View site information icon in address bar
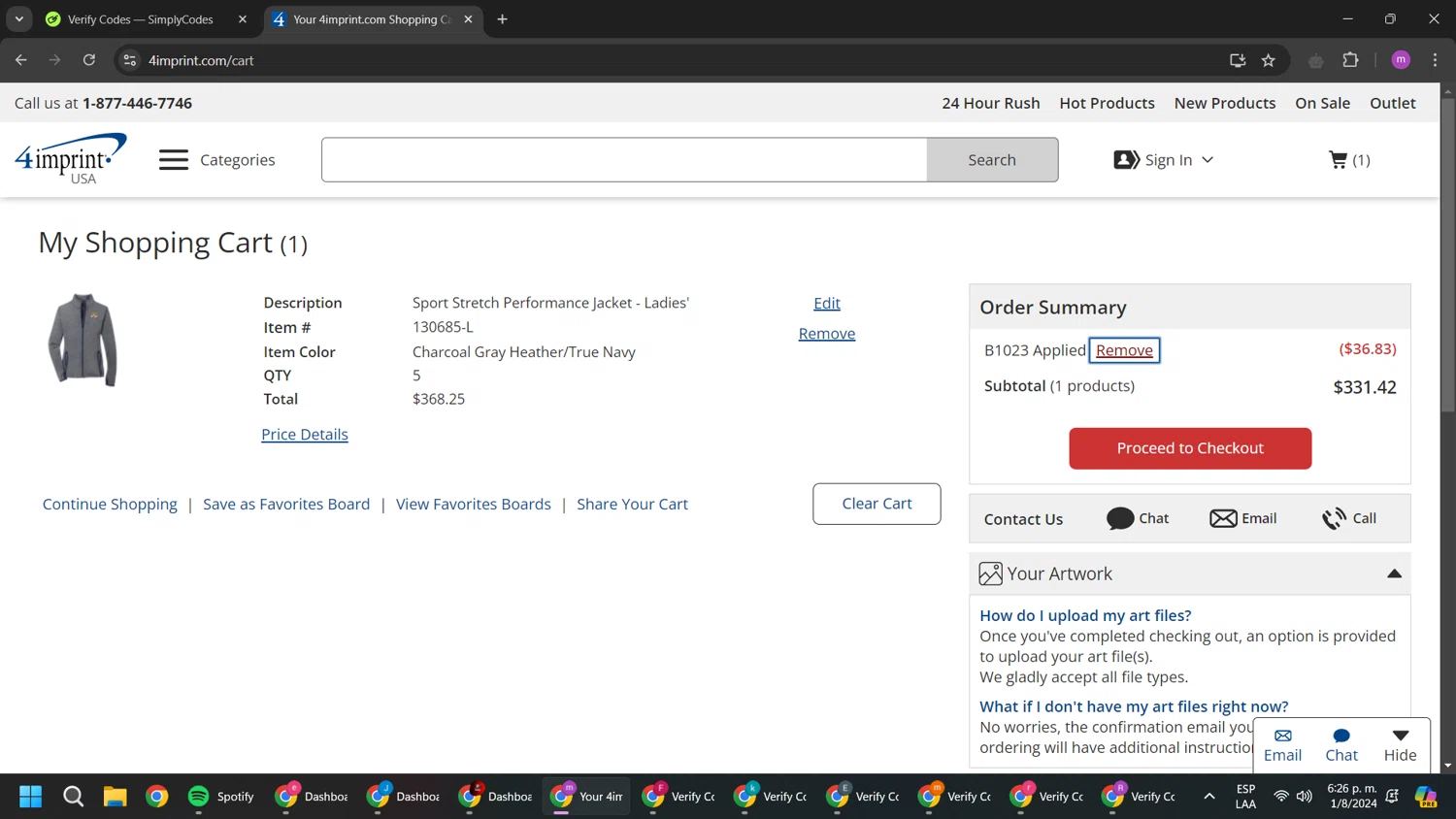Image resolution: width=1456 pixels, height=819 pixels. (x=129, y=60)
